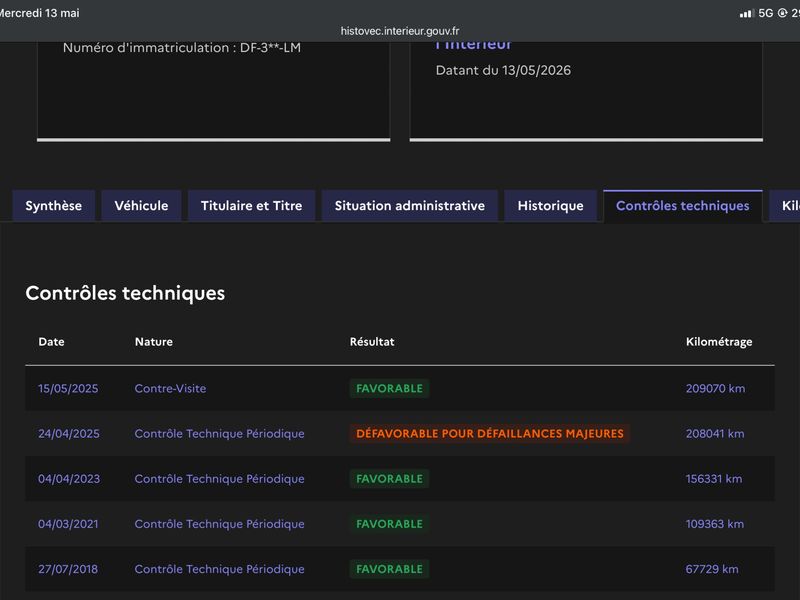Image resolution: width=800 pixels, height=600 pixels.
Task: Tap the 5G network indicator
Action: [x=765, y=13]
